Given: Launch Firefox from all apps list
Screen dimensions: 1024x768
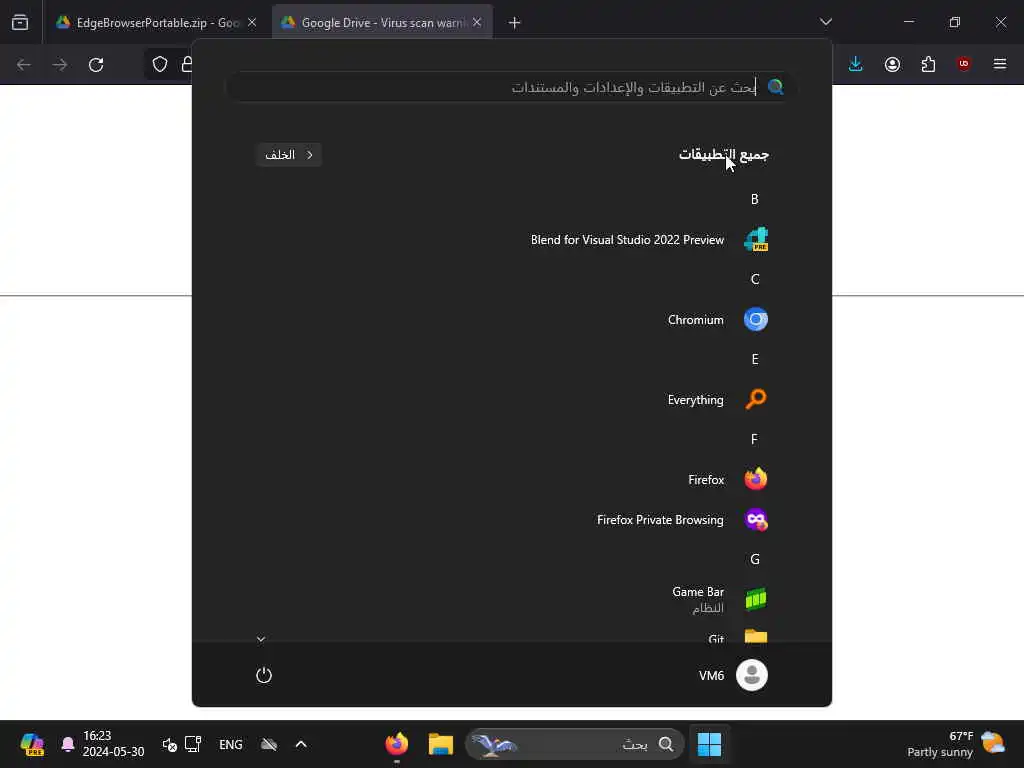Looking at the screenshot, I should click(728, 479).
